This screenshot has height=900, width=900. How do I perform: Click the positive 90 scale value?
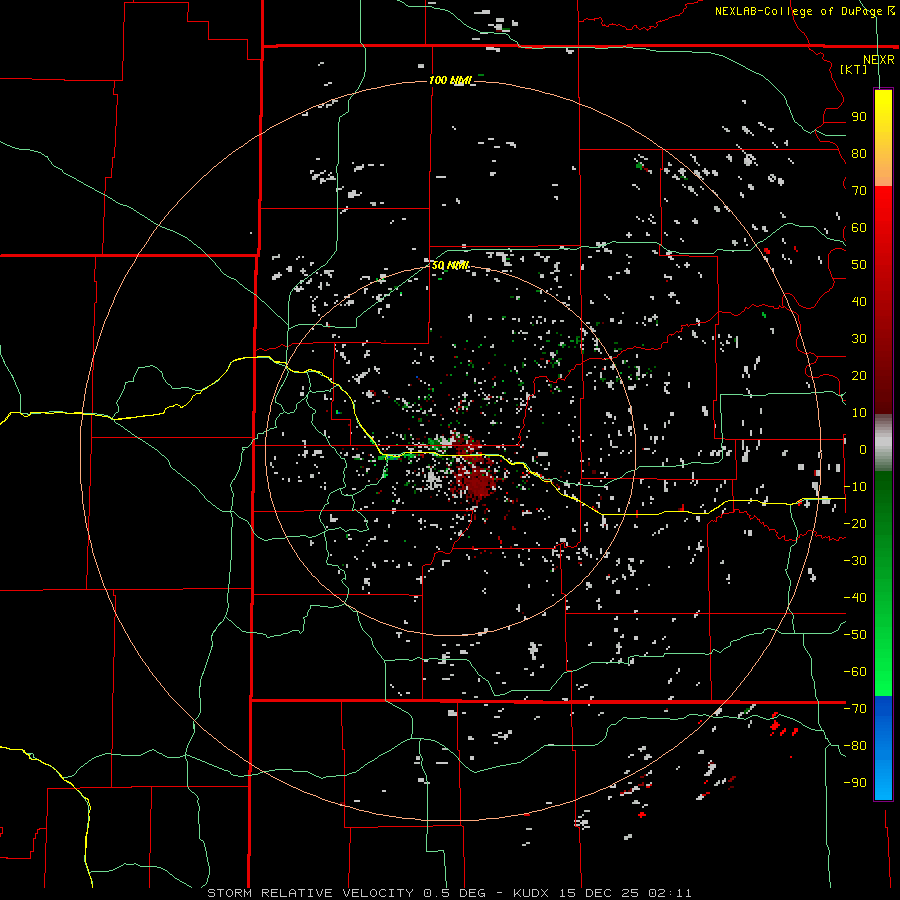(859, 117)
